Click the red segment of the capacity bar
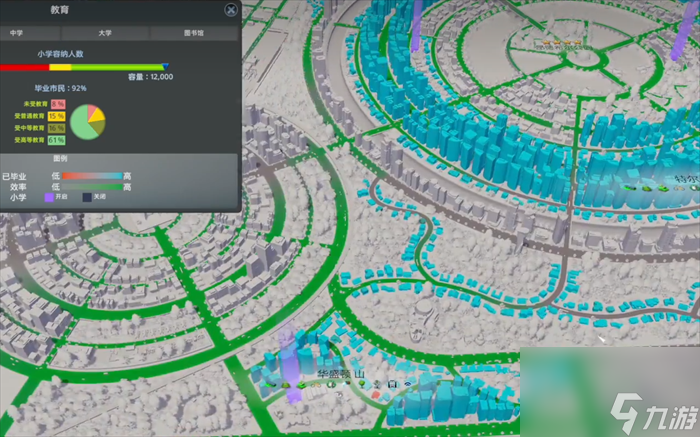Viewport: 700px width, 437px height. pos(25,67)
